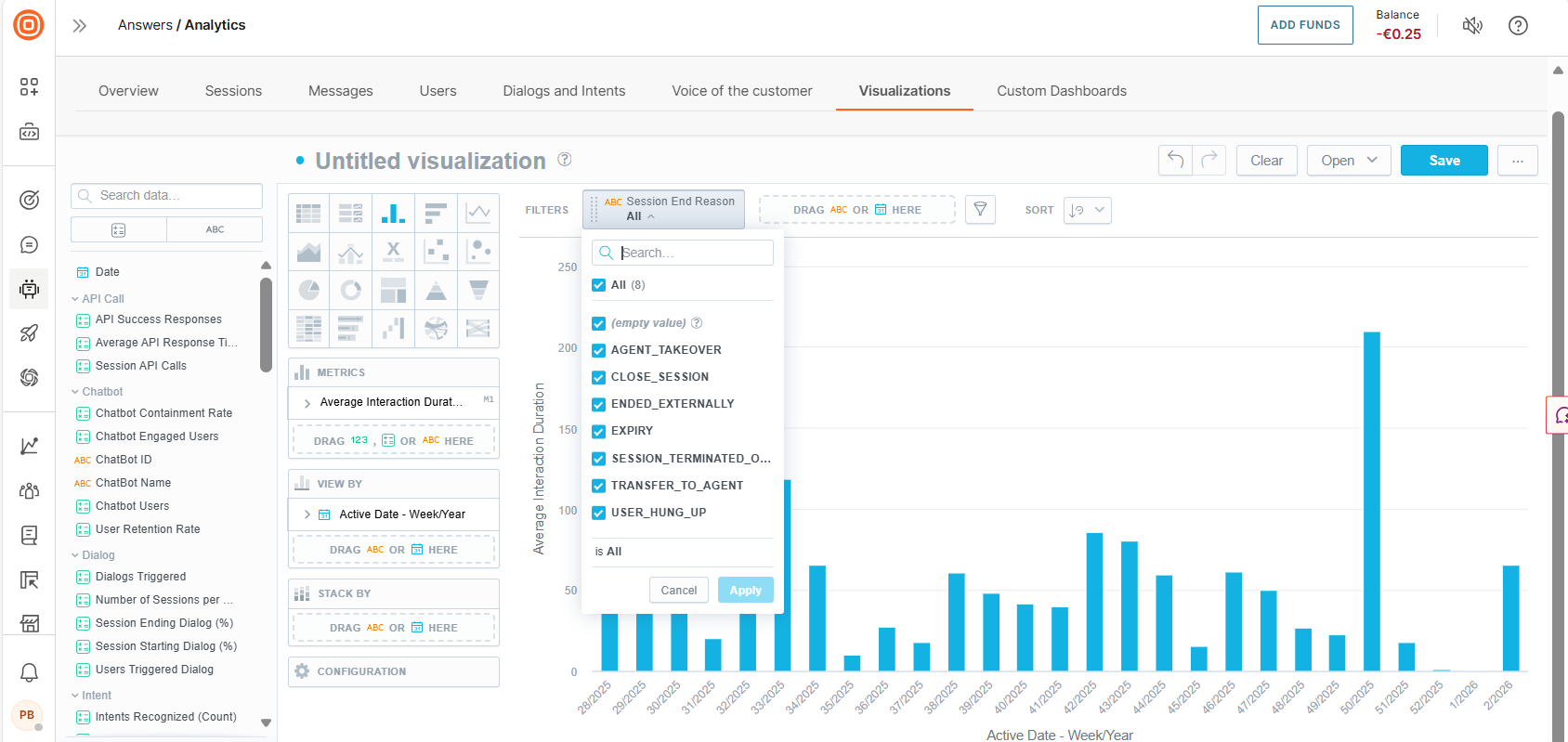Switch to the Custom Dashboards tab
Image resolution: width=1568 pixels, height=742 pixels.
(1061, 91)
